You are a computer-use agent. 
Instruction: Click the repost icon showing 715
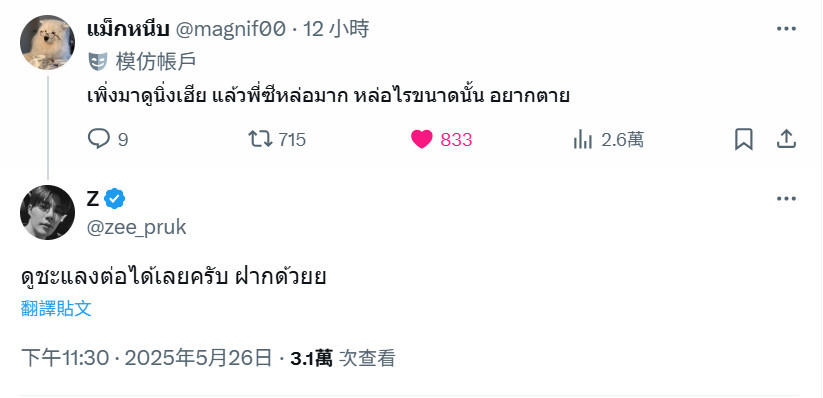coord(260,140)
